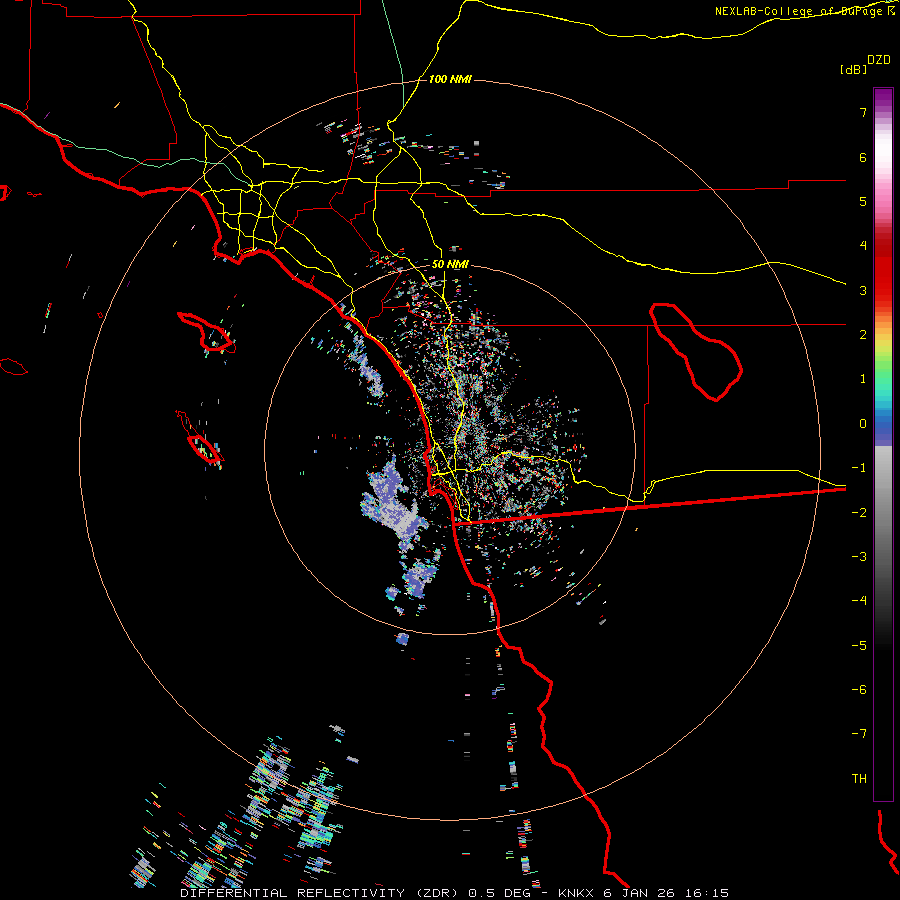The height and width of the screenshot is (900, 900).
Task: Click the 0 value on the color scale
Action: click(x=863, y=424)
